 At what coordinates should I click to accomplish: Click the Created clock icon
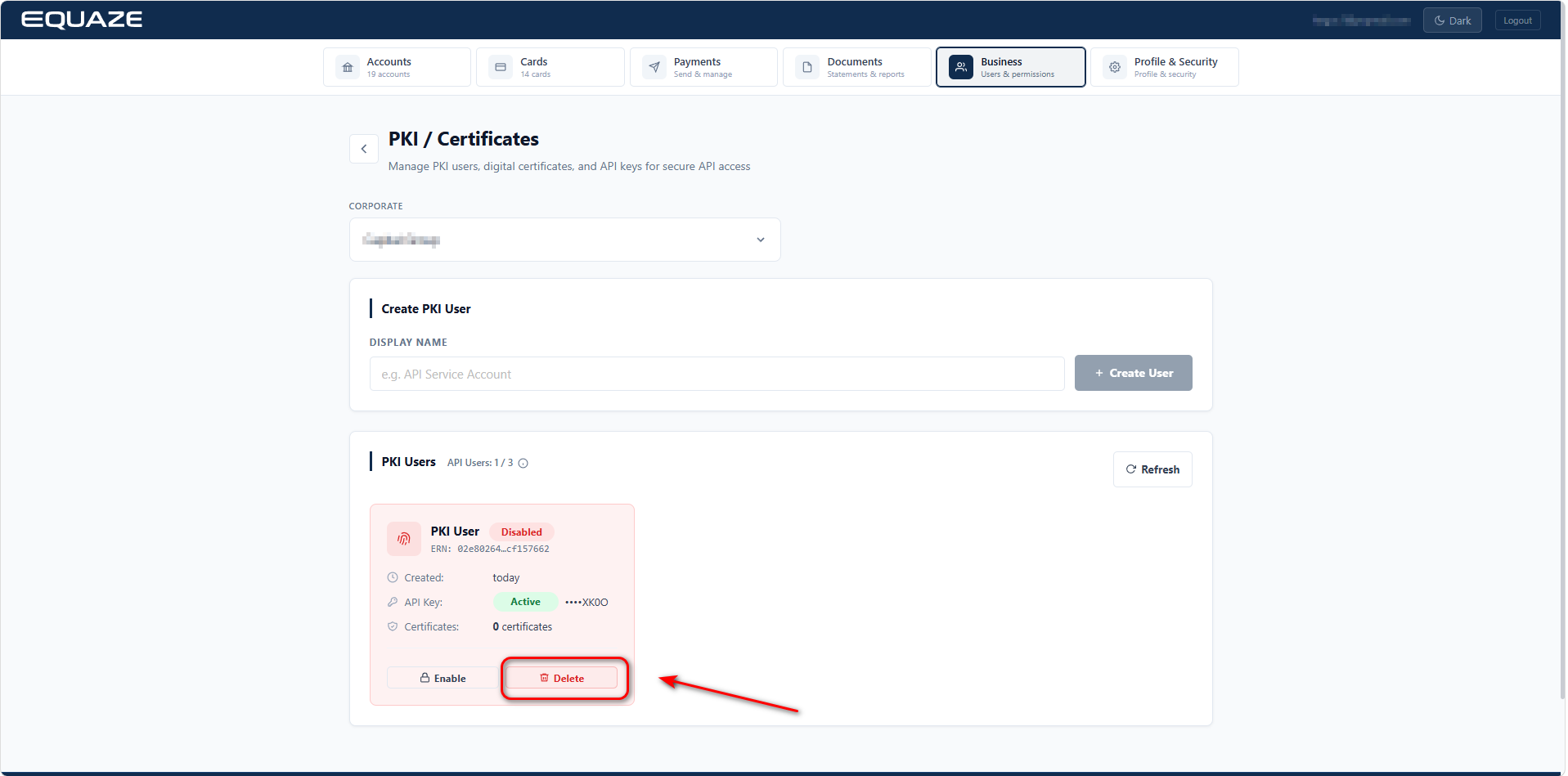(x=393, y=577)
